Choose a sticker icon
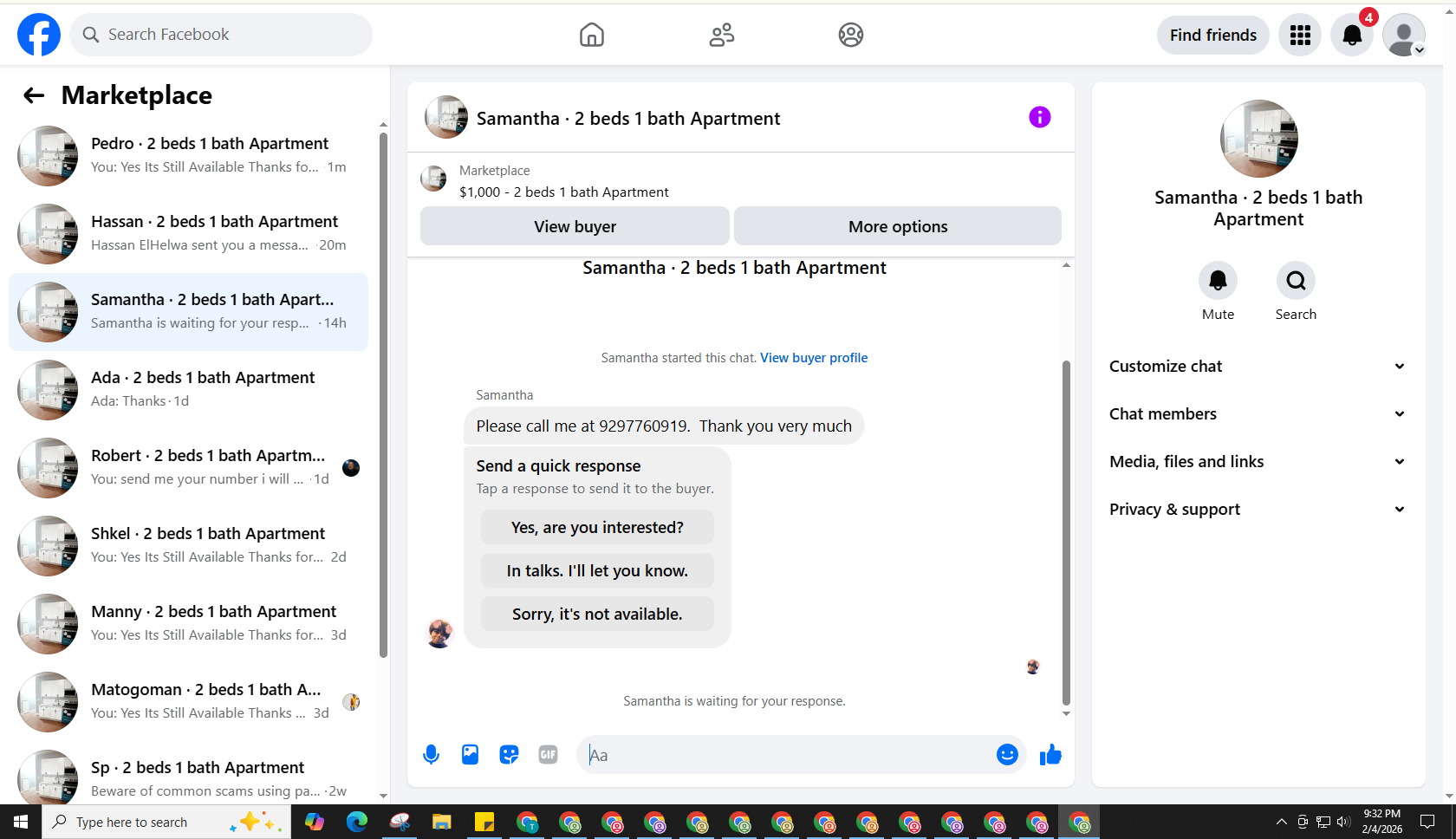The width and height of the screenshot is (1456, 839). (509, 755)
